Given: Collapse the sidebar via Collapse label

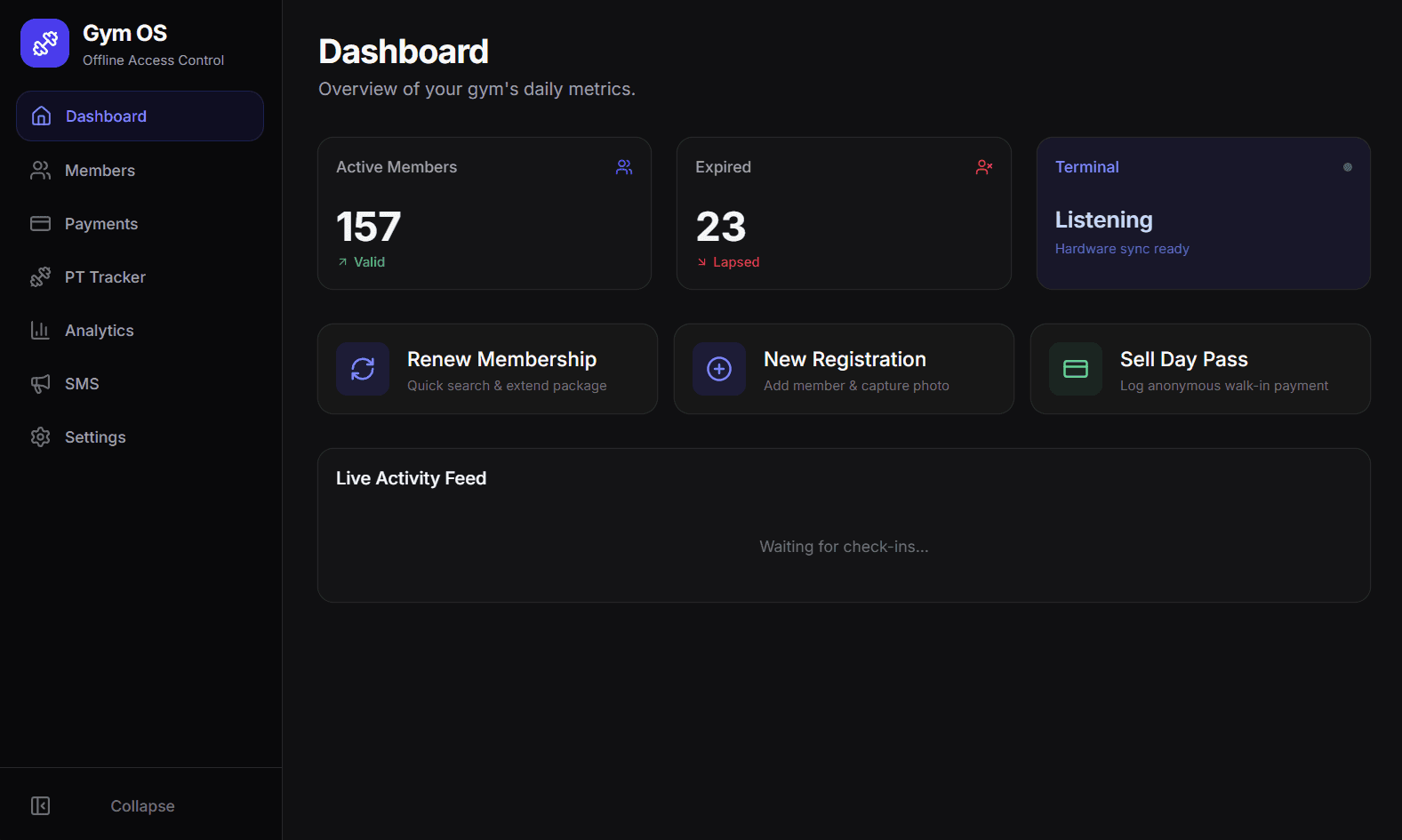Looking at the screenshot, I should (x=142, y=806).
